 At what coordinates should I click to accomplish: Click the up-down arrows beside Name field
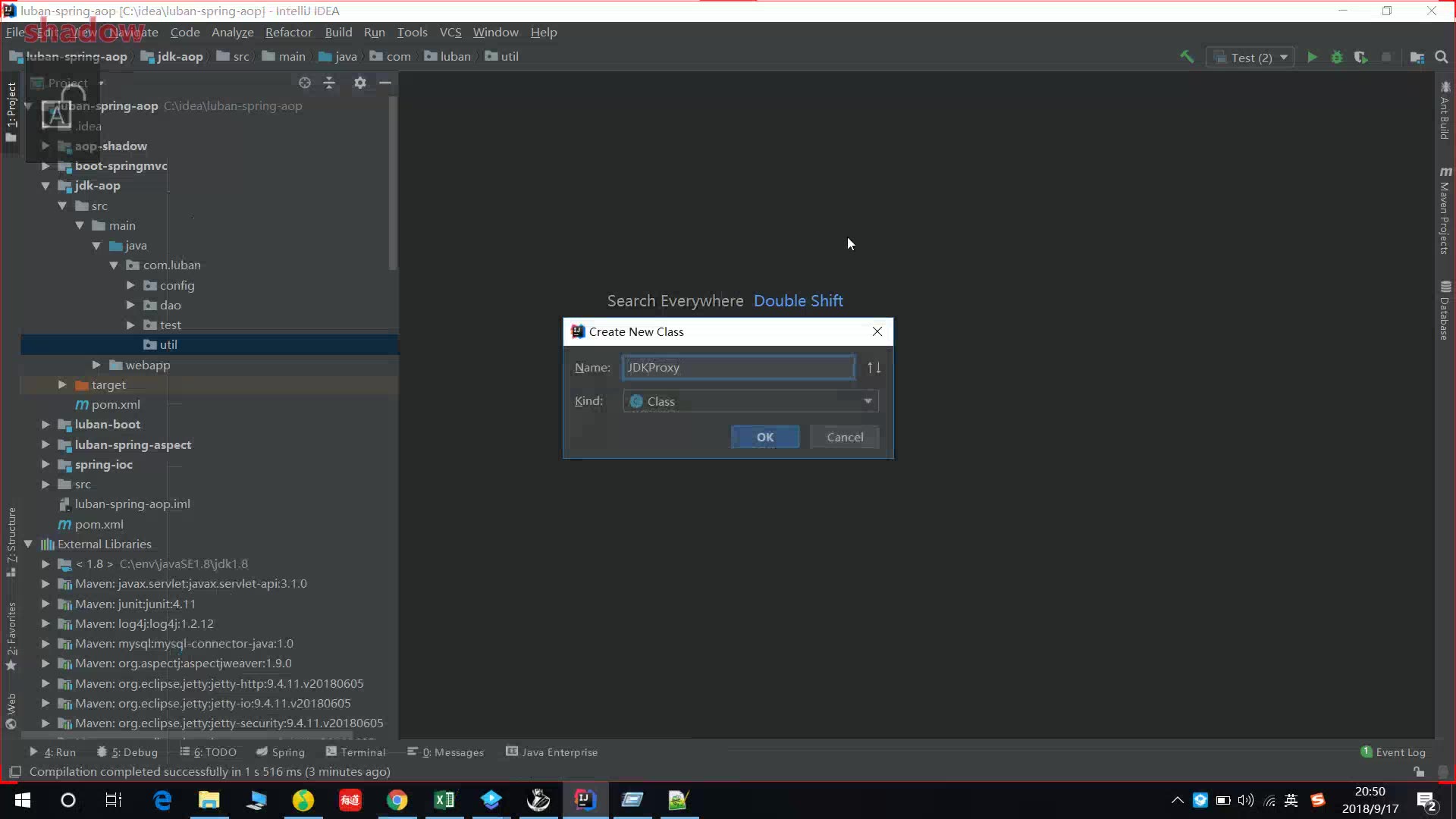point(874,368)
